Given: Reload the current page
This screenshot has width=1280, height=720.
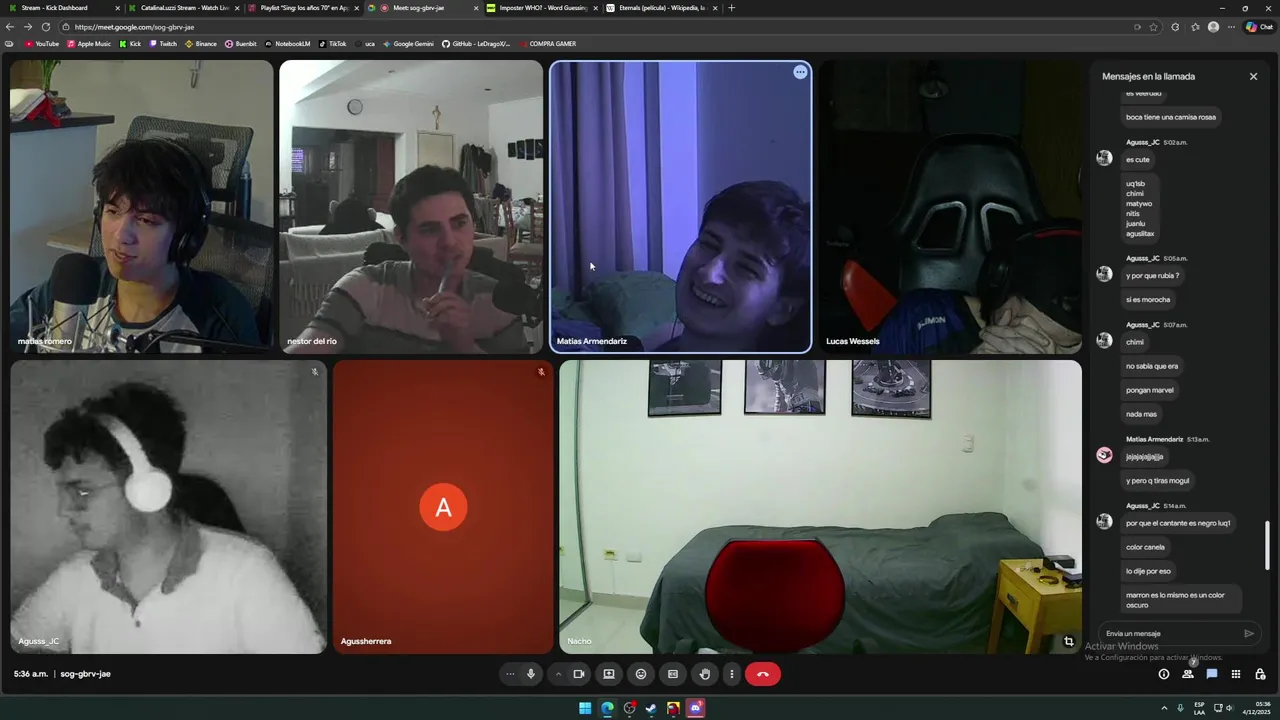Looking at the screenshot, I should click(46, 27).
